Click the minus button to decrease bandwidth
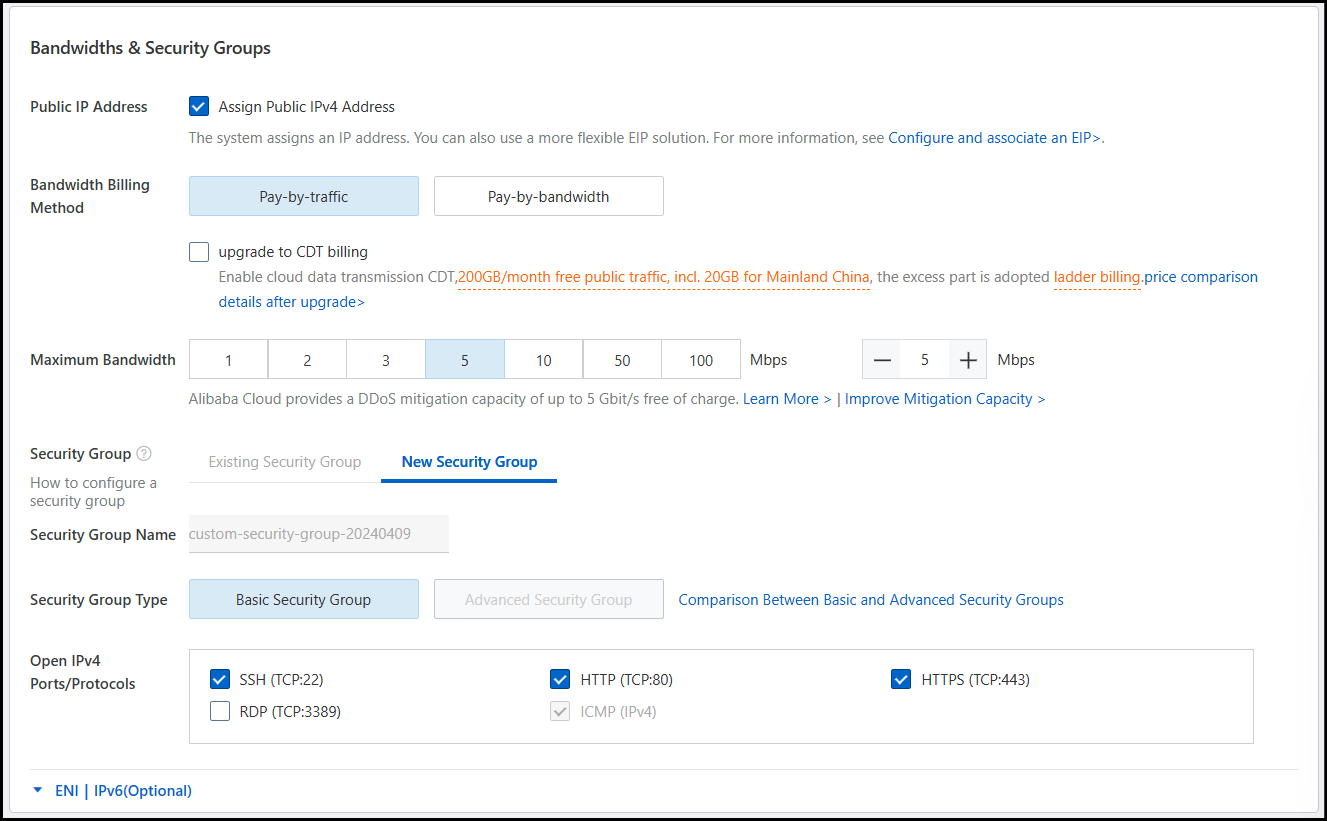The height and width of the screenshot is (821, 1327). [x=882, y=360]
